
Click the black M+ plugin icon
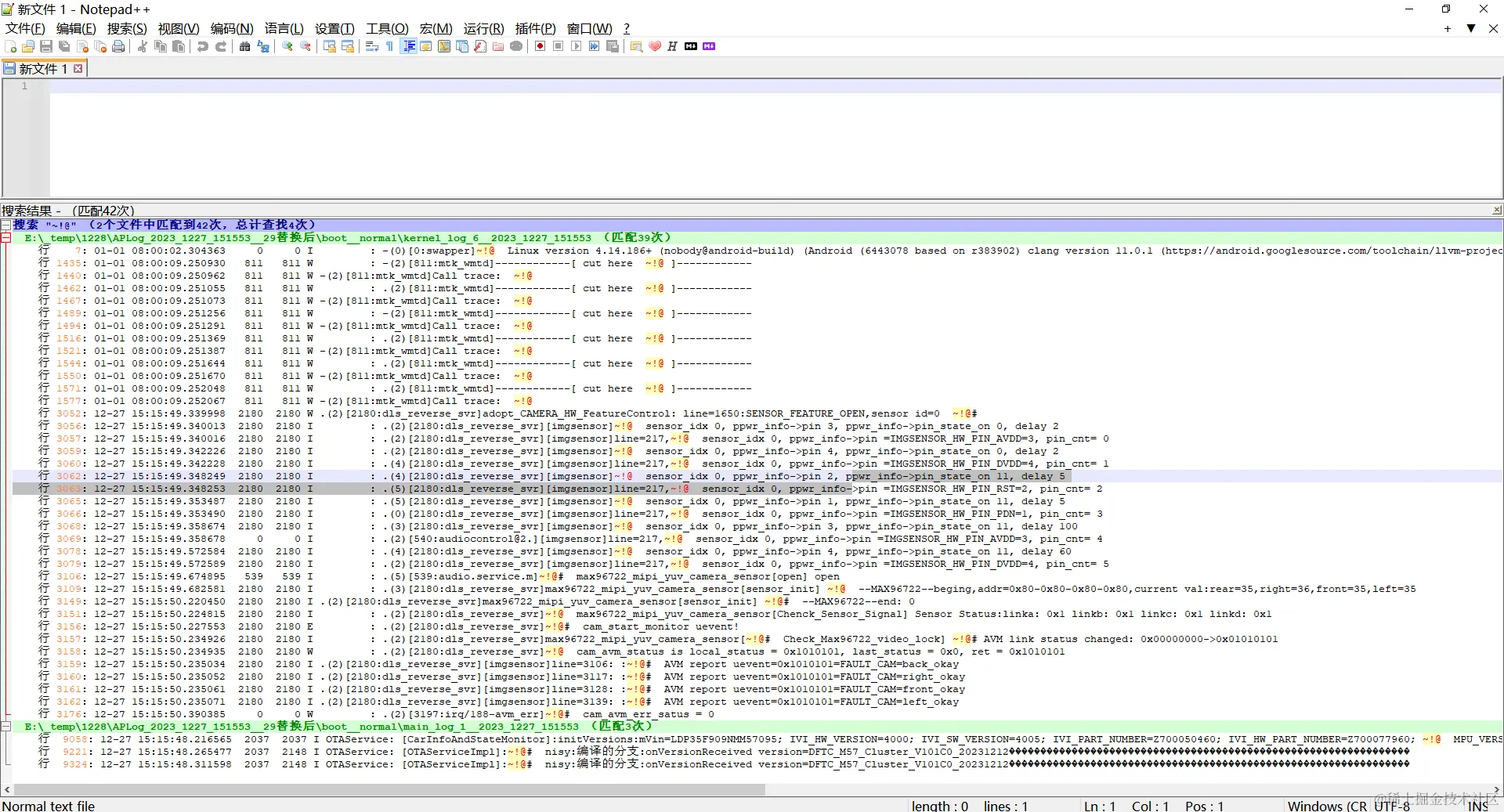[691, 46]
